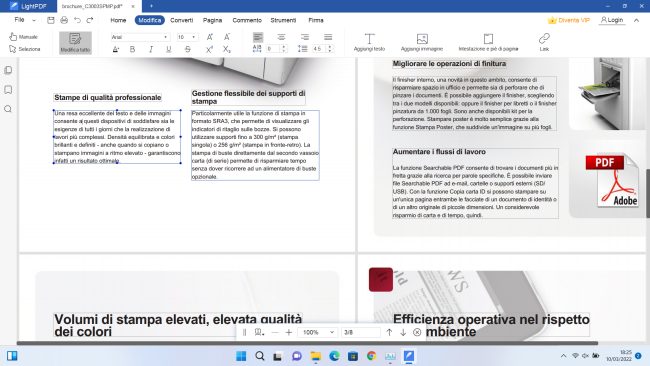Open the File menu
The width and height of the screenshot is (650, 366).
[x=19, y=20]
